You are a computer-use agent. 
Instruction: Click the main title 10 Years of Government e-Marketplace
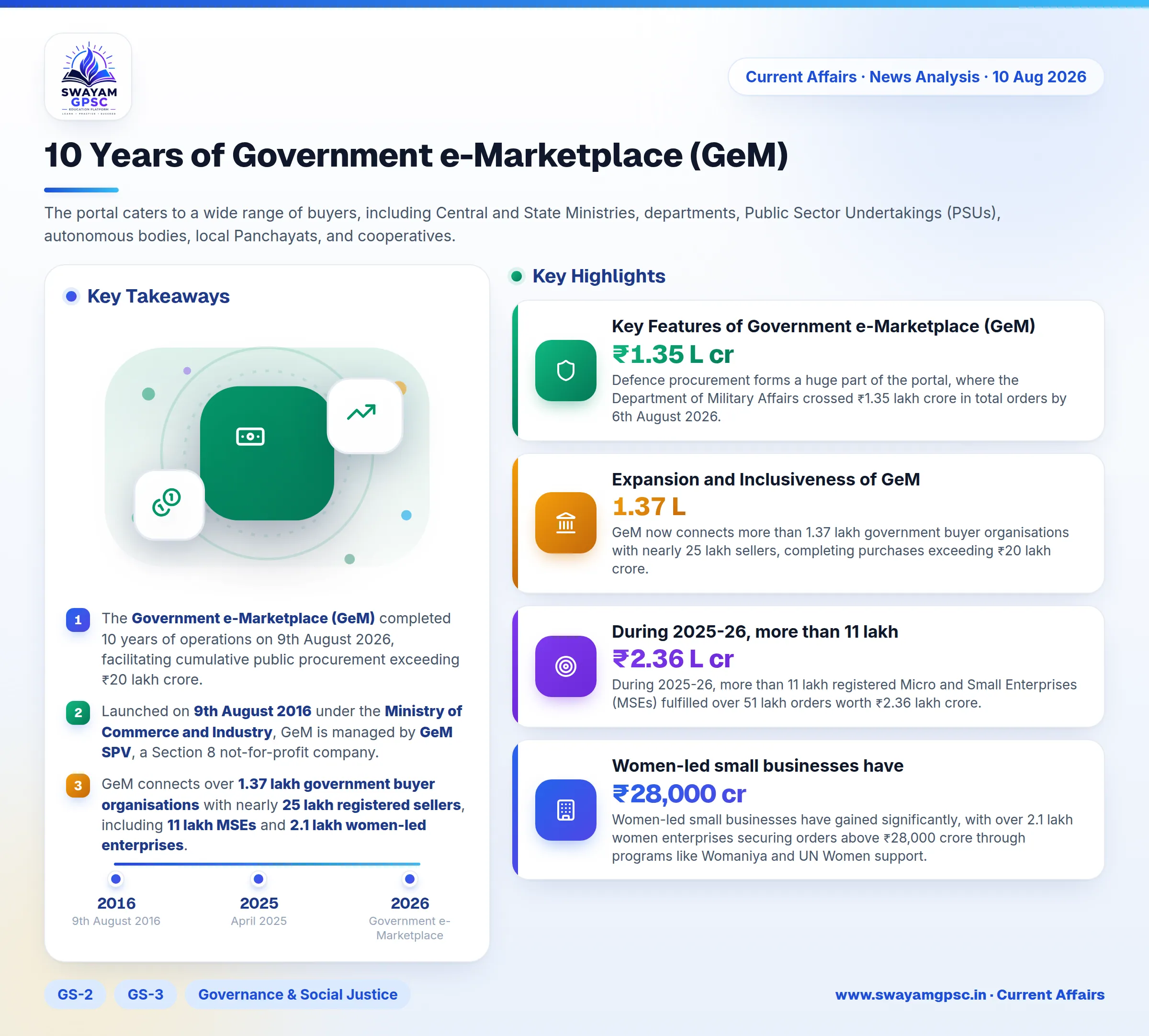[x=416, y=155]
